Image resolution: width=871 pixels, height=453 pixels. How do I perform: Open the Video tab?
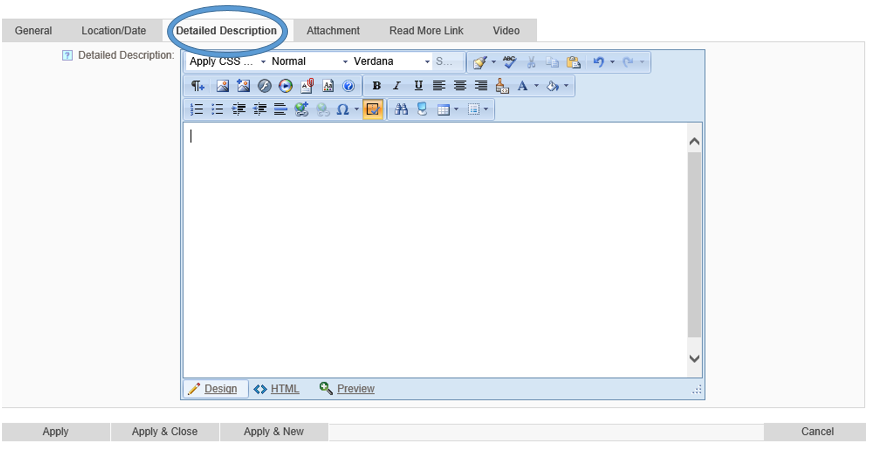coord(506,31)
